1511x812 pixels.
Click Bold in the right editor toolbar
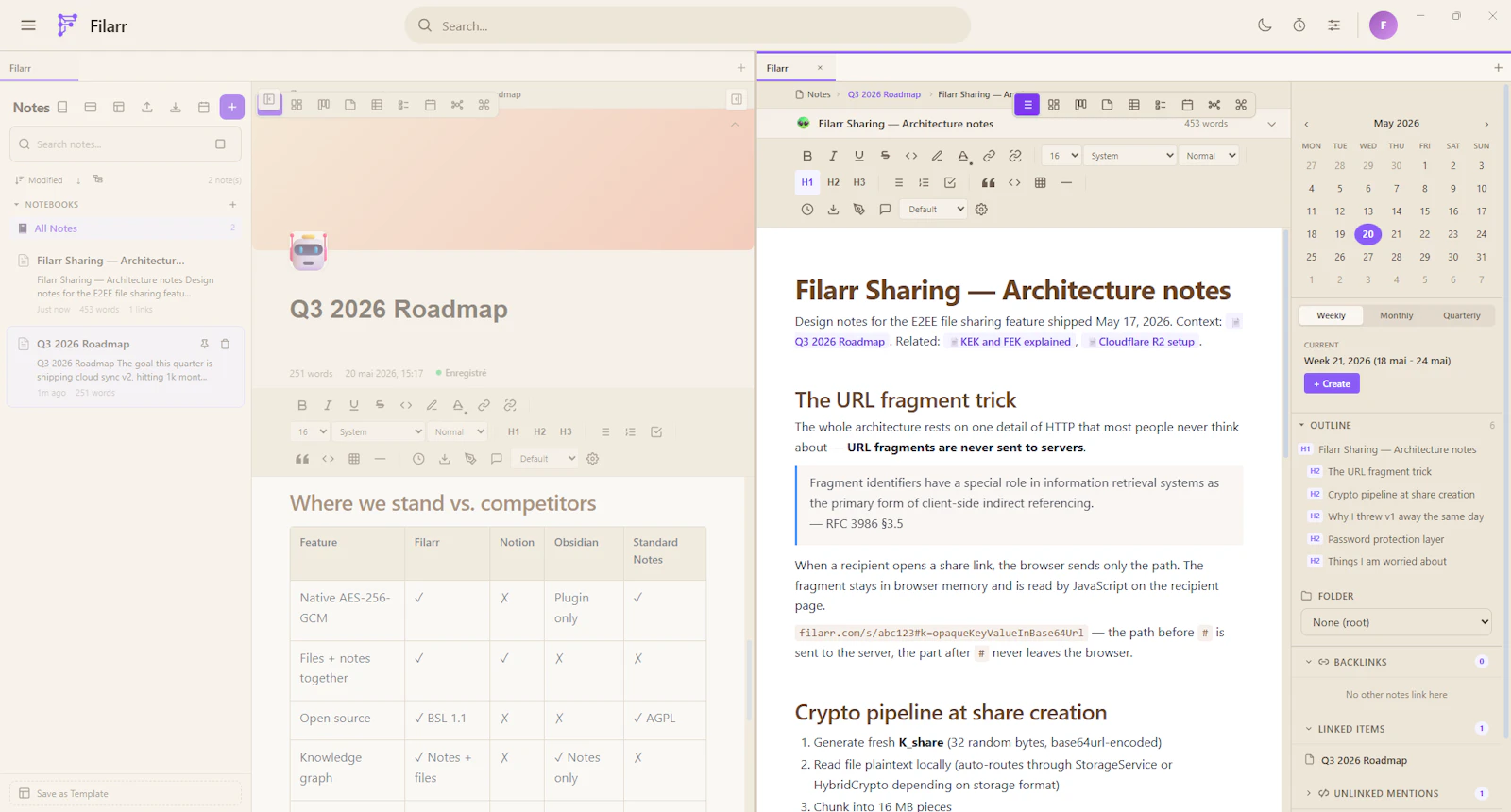coord(806,156)
